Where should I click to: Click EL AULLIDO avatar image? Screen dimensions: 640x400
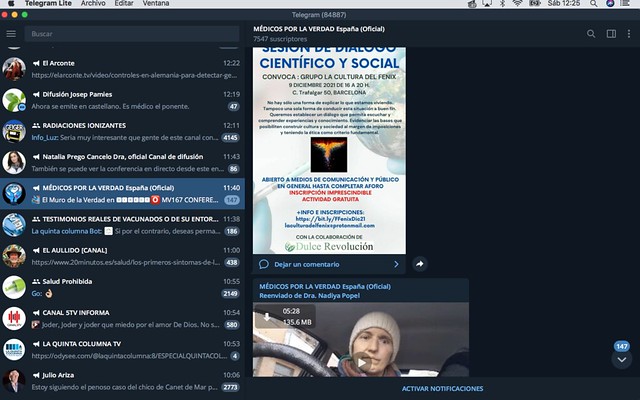click(x=14, y=256)
